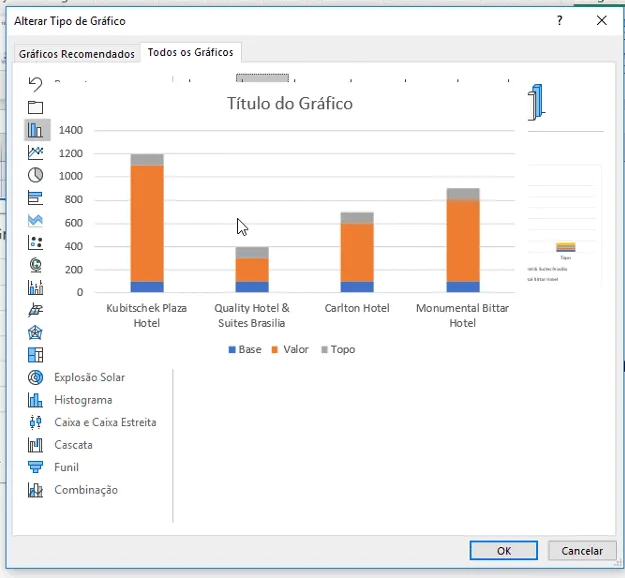Select the Funil funnel chart type

pos(53,467)
